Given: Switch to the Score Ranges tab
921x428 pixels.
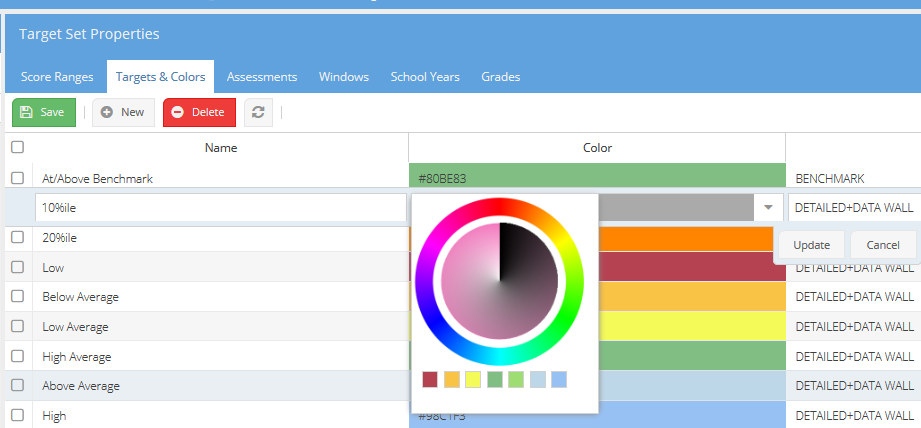Looking at the screenshot, I should point(57,77).
